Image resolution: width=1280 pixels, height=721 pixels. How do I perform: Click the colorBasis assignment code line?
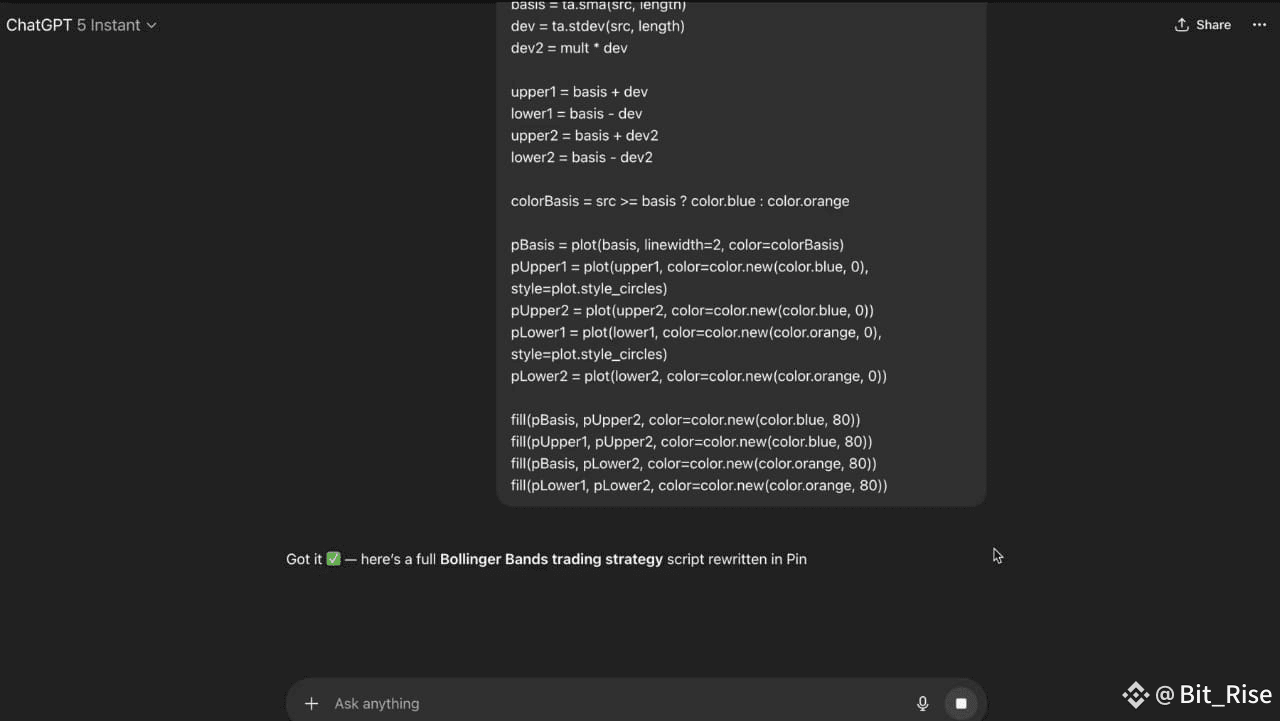click(680, 201)
